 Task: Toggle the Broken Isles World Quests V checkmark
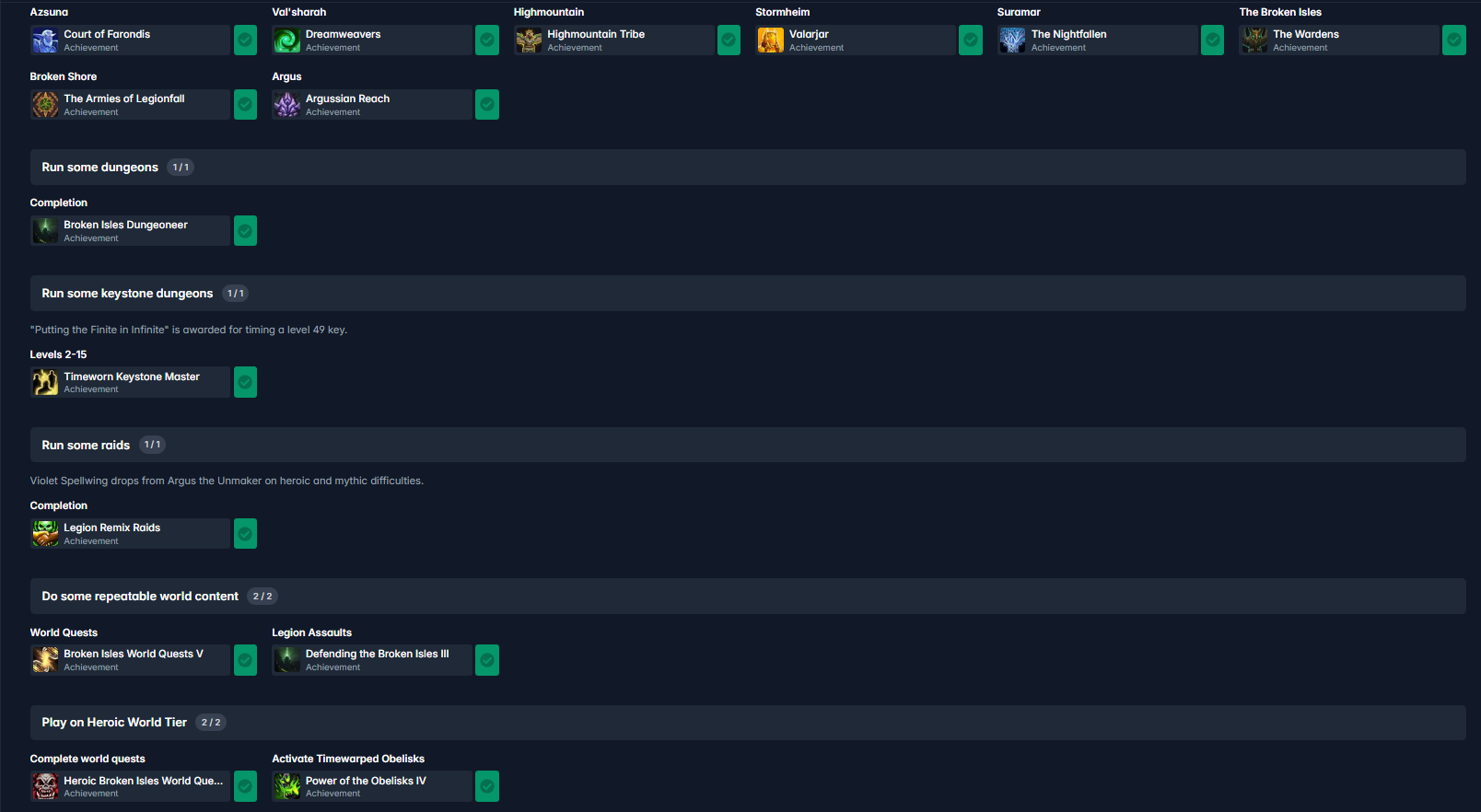pos(245,660)
